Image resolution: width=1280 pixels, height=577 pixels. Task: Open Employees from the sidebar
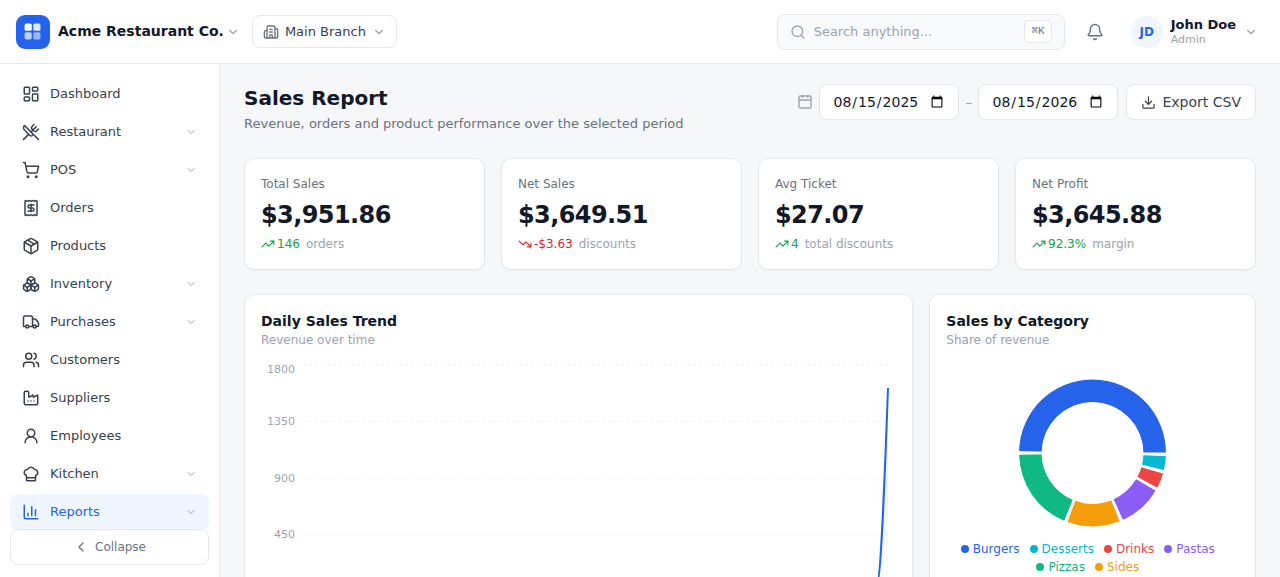(x=109, y=436)
